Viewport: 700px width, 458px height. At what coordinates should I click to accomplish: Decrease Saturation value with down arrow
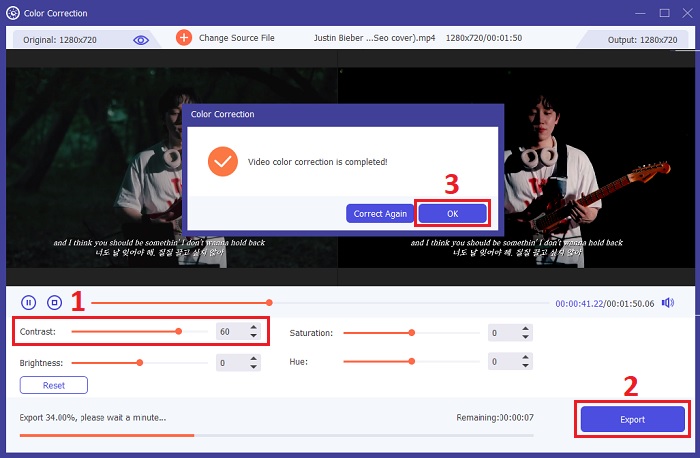(x=525, y=337)
